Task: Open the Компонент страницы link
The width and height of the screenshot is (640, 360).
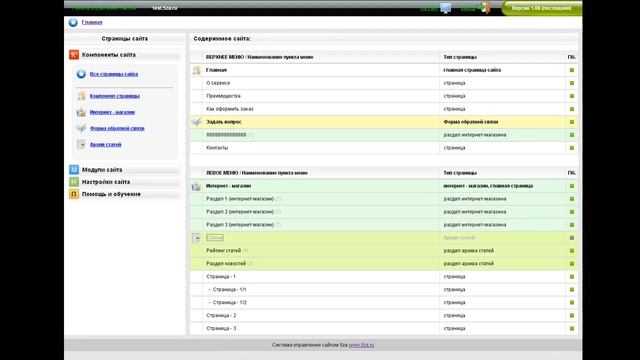Action: [115, 96]
